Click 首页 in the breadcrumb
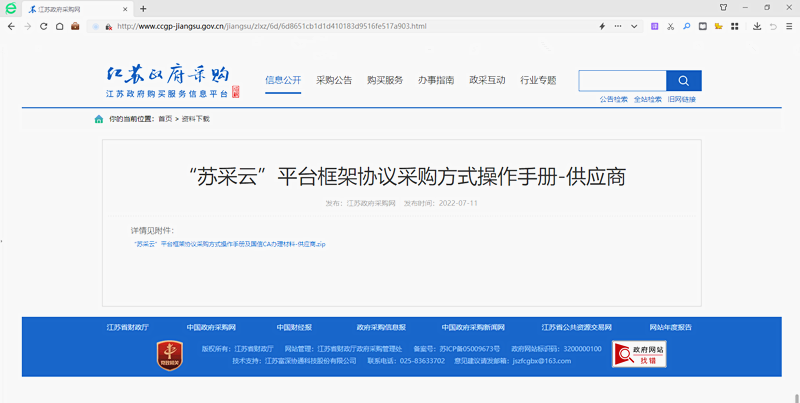 click(x=165, y=119)
